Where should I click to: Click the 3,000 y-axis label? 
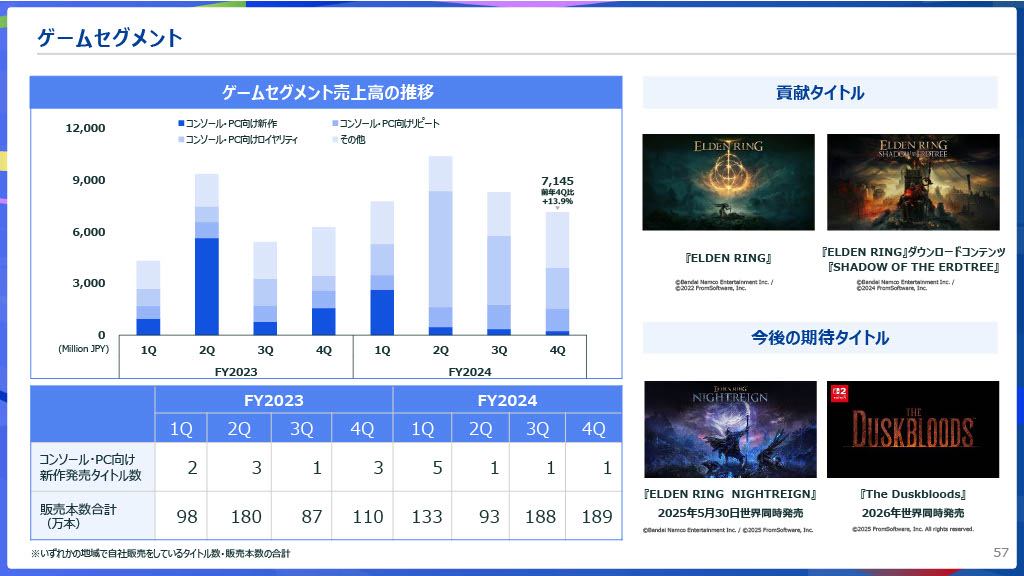click(x=89, y=283)
